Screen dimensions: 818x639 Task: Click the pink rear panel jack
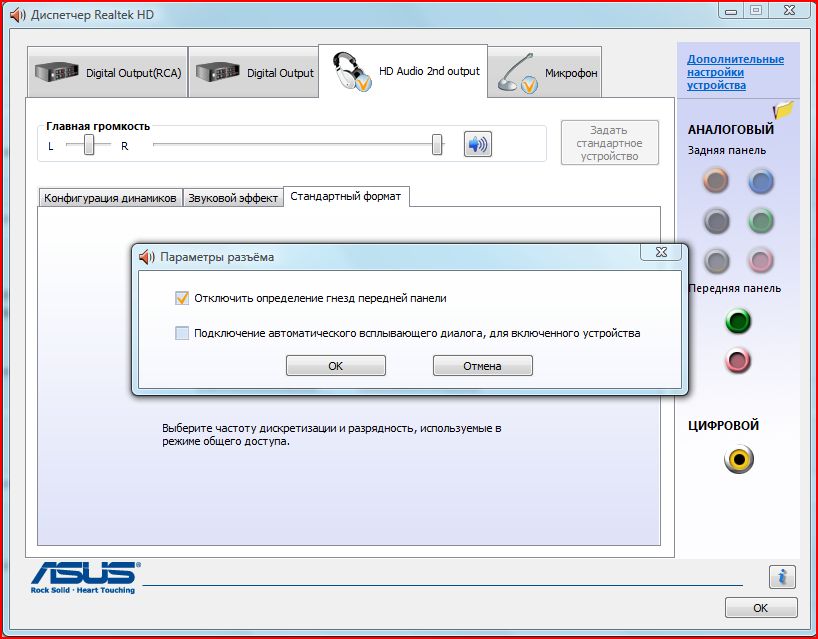760,260
